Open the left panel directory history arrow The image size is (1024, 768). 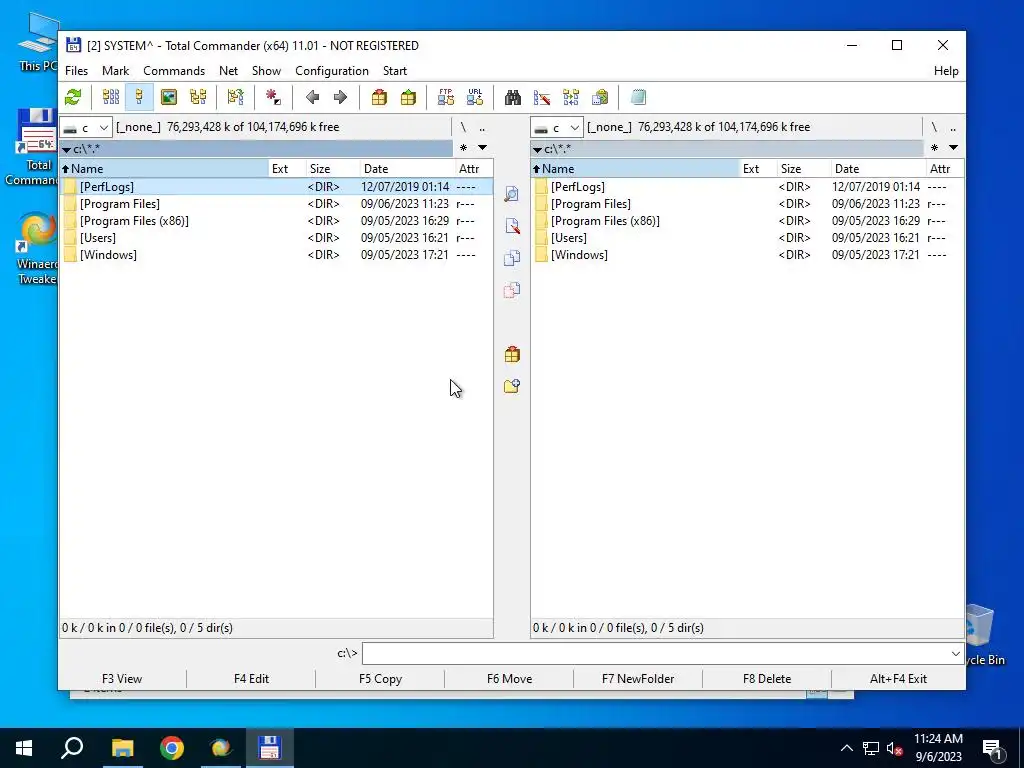[x=482, y=148]
